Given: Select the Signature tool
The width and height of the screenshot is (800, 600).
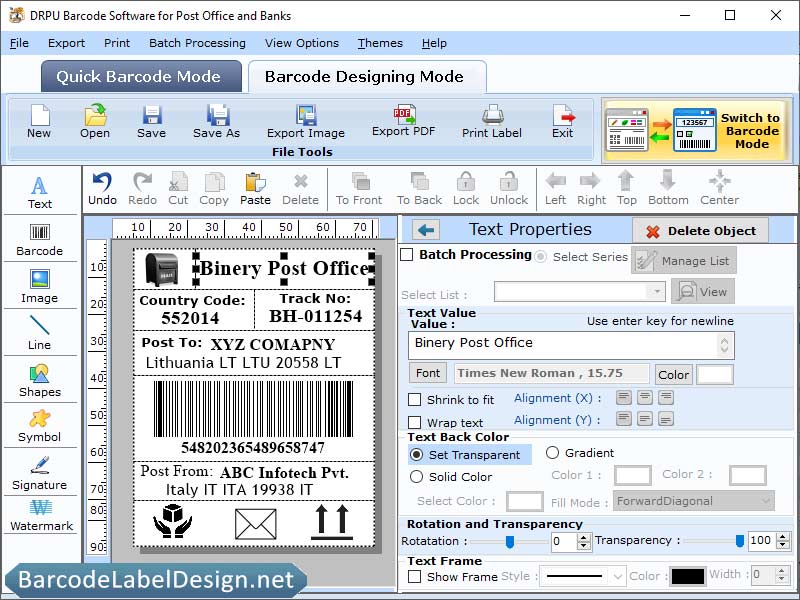Looking at the screenshot, I should (x=40, y=473).
